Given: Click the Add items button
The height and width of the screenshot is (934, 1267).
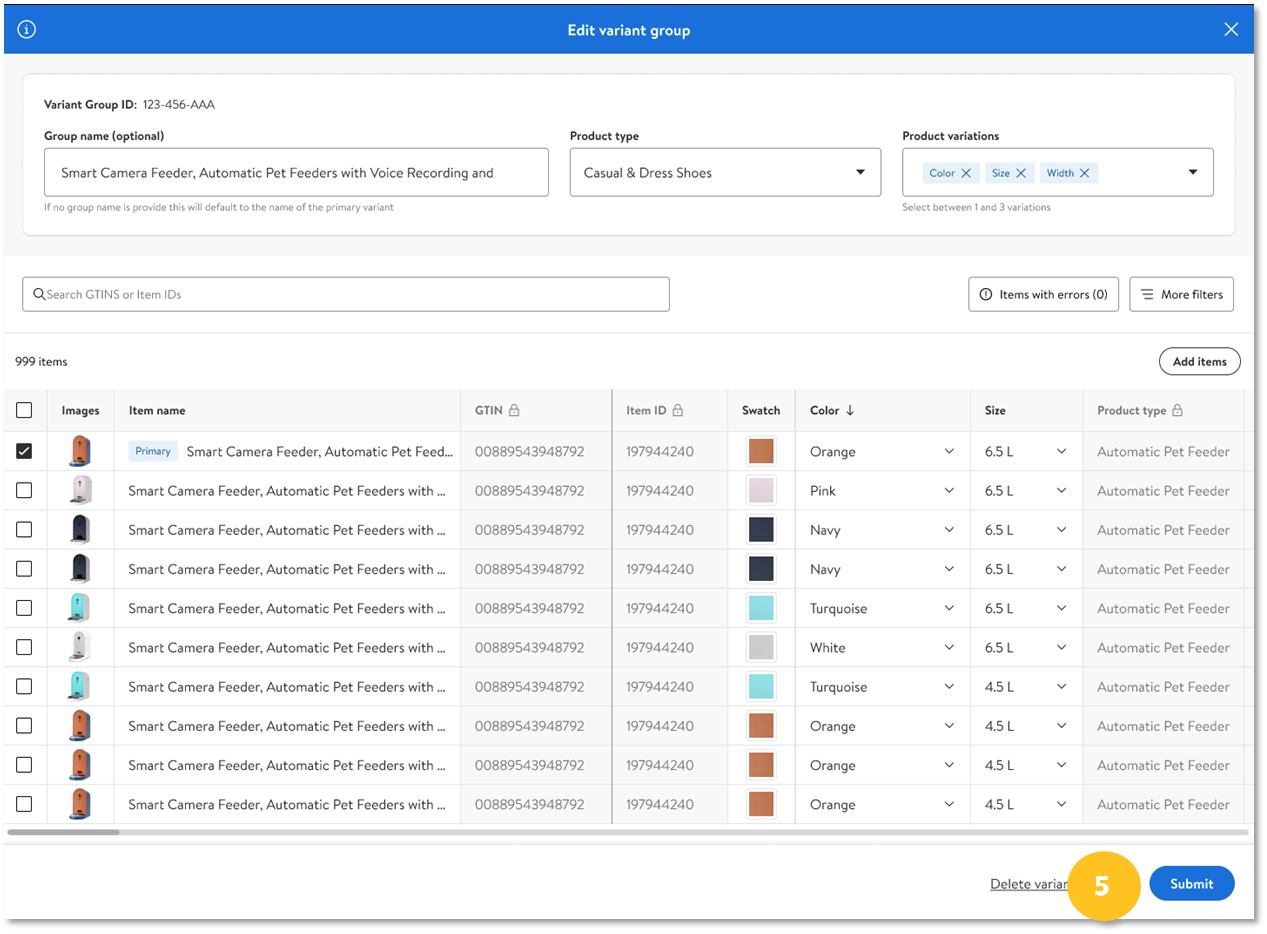Looking at the screenshot, I should pos(1199,361).
